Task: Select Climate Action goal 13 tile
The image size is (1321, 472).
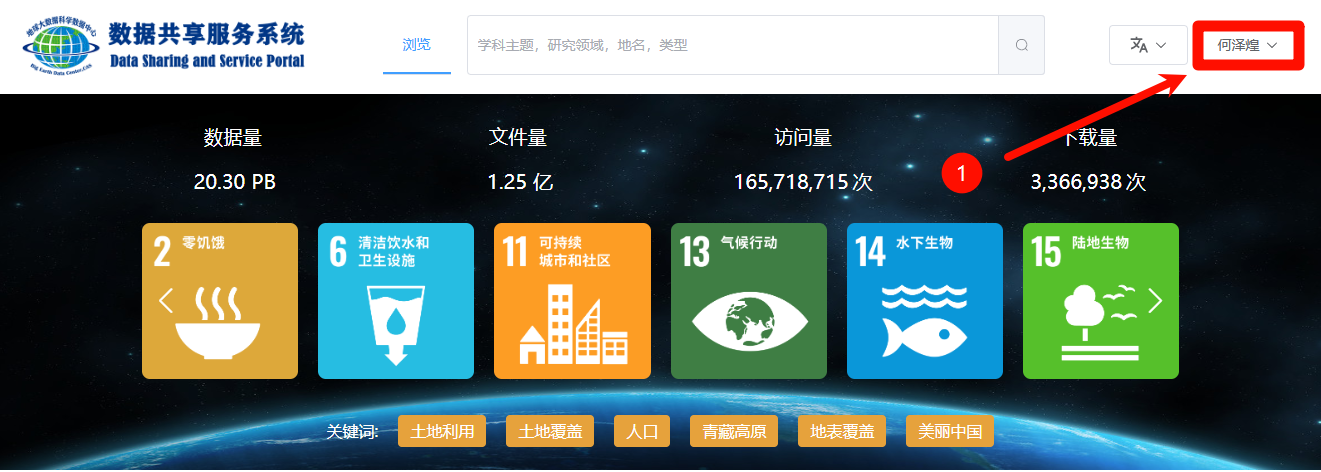Action: coord(748,301)
